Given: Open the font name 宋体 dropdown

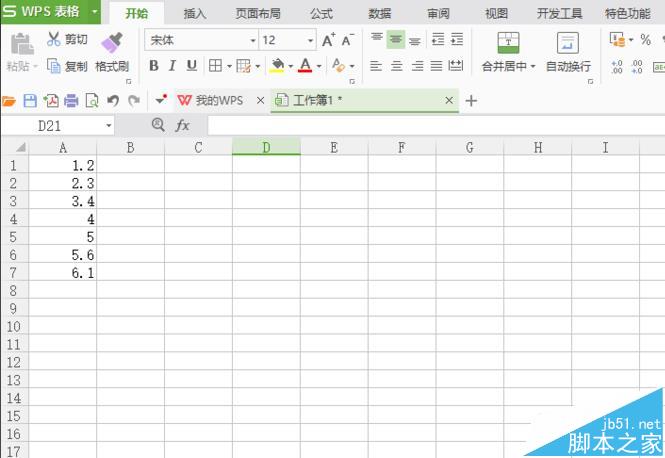Looking at the screenshot, I should tap(253, 41).
